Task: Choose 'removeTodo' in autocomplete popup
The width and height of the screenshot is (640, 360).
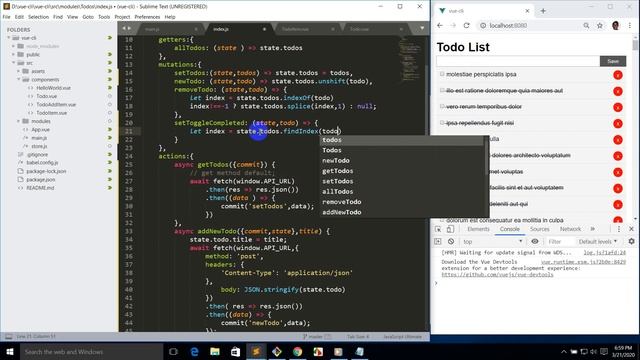Action: [402, 202]
